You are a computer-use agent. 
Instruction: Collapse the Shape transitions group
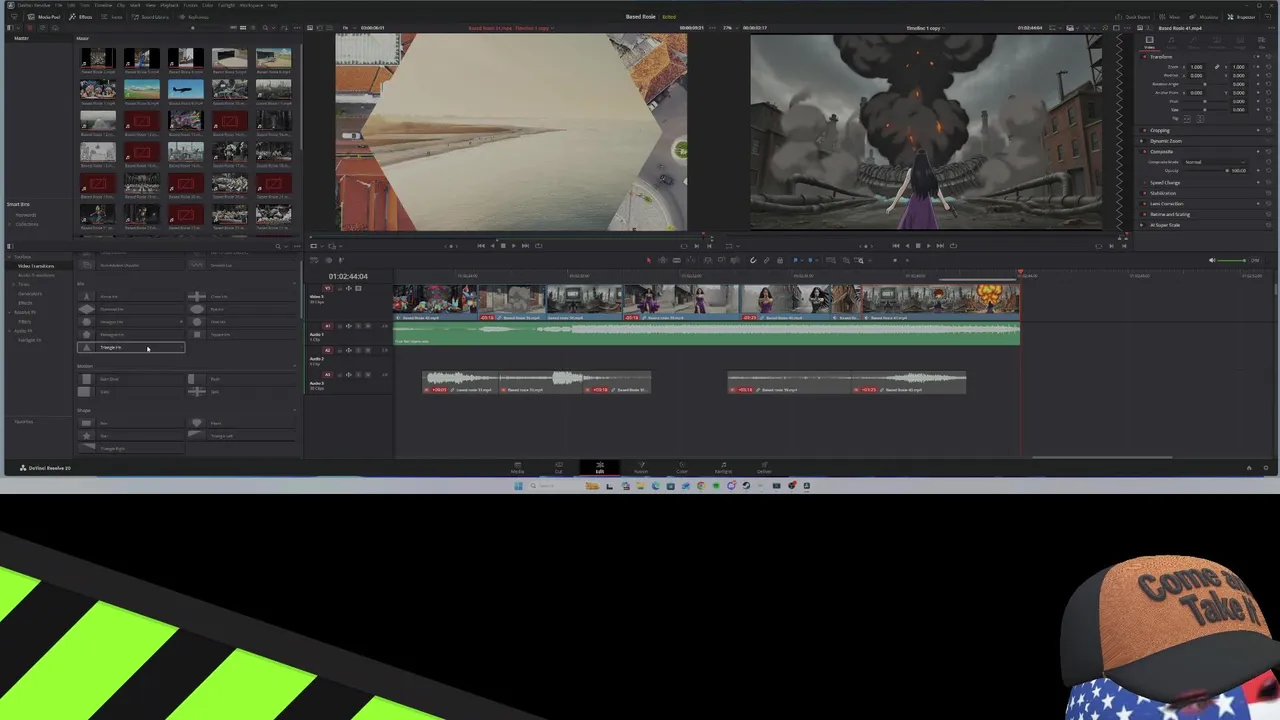pos(294,410)
